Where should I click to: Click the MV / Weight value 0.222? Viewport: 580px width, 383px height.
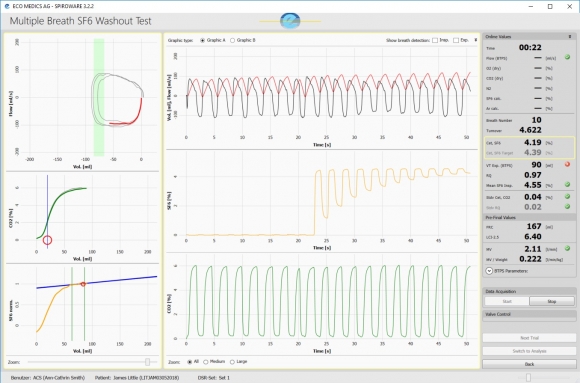(x=530, y=259)
